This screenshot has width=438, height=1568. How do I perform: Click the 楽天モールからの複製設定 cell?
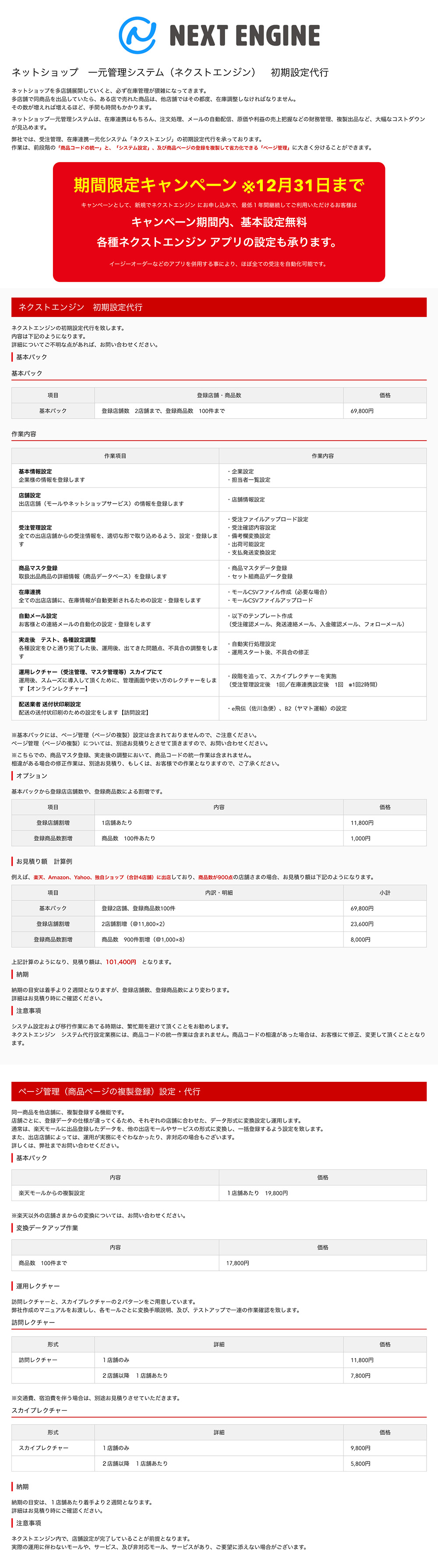pos(116,1193)
